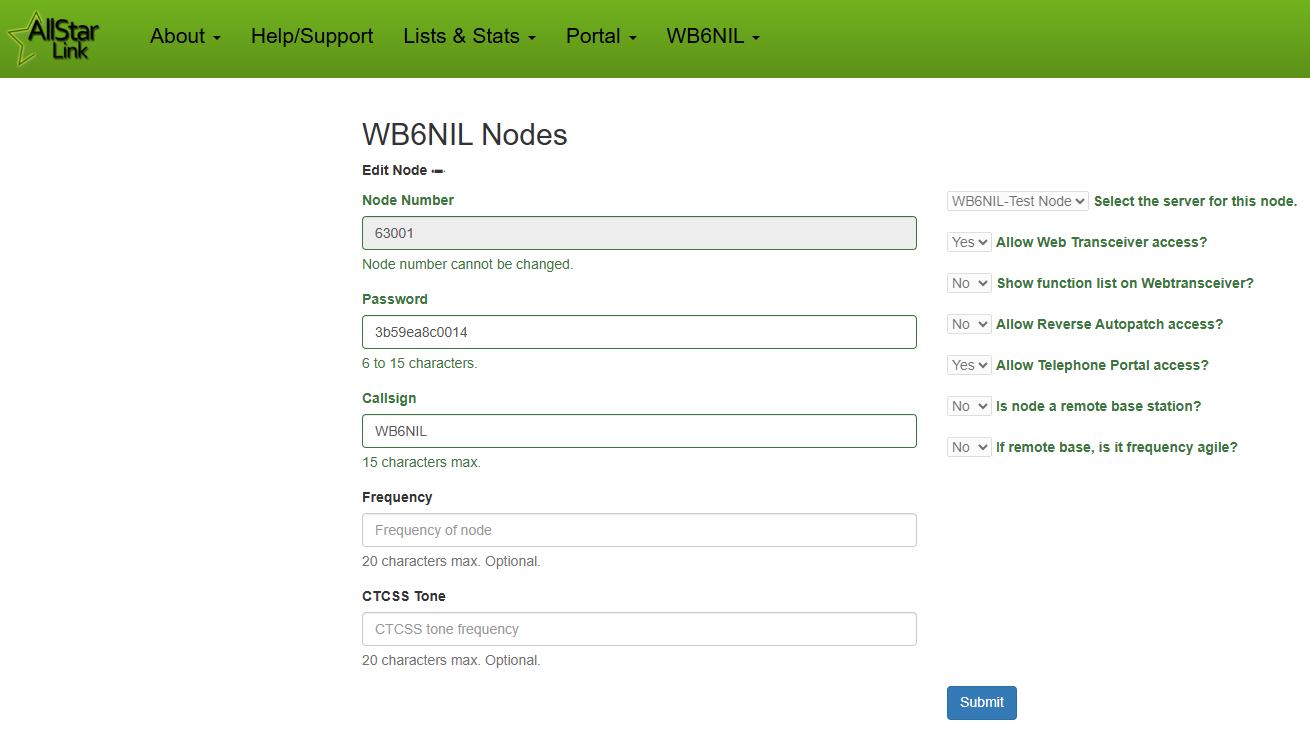1310x751 pixels.
Task: Change Allow Web Transceiver access dropdown
Action: click(969, 242)
